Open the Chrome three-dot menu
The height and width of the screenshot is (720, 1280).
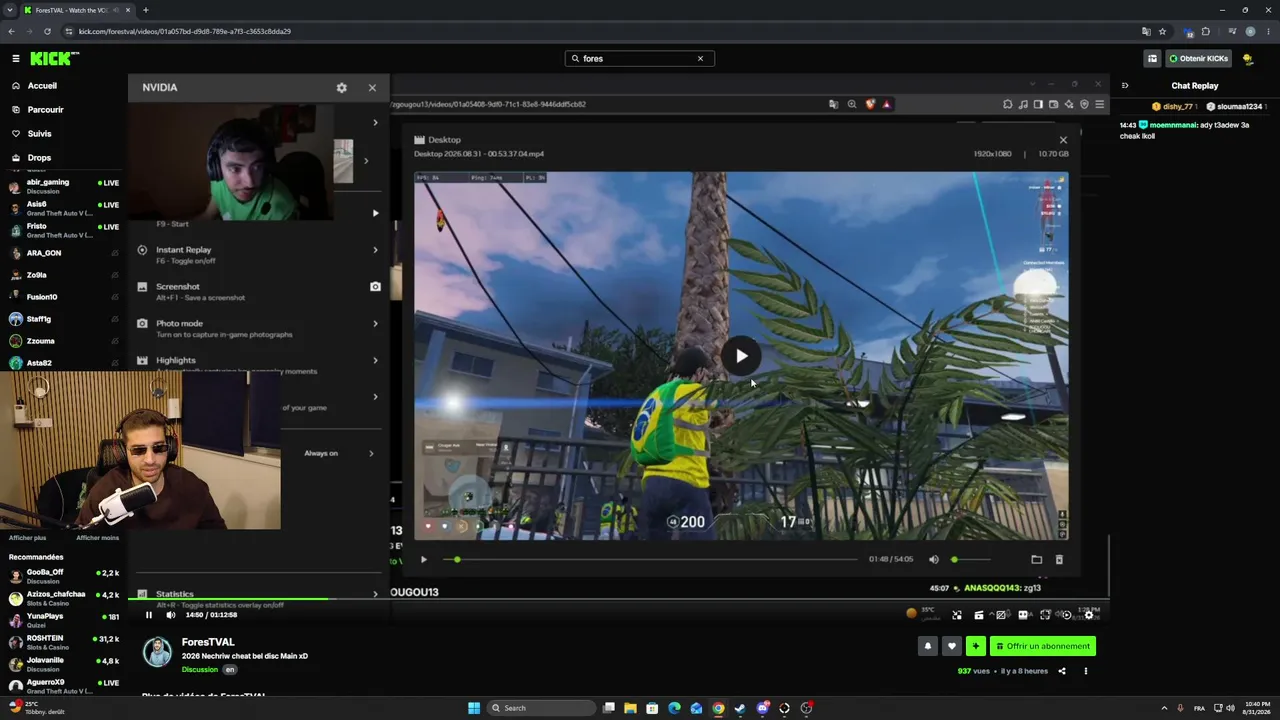tap(1268, 31)
